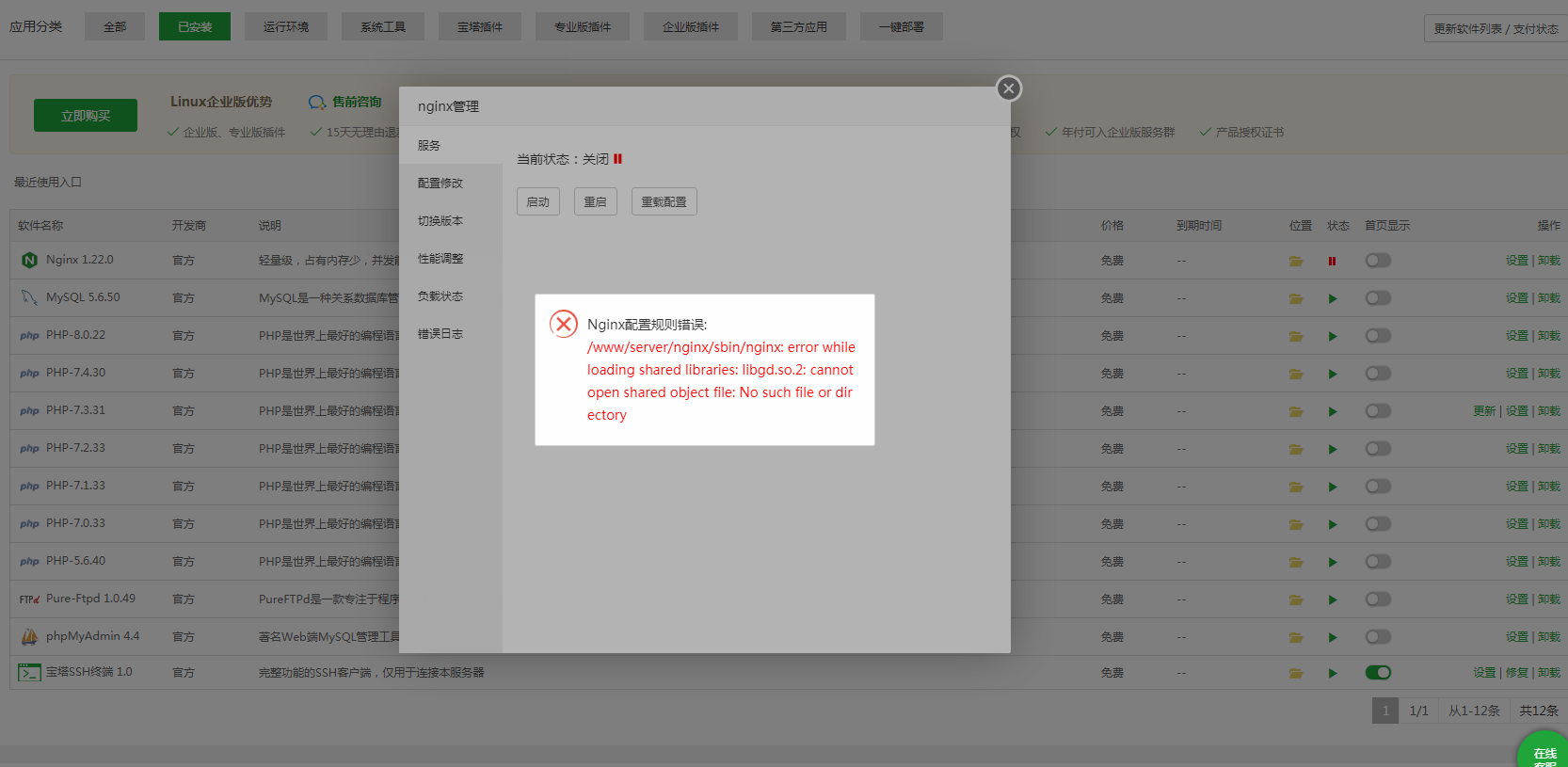Image resolution: width=1568 pixels, height=767 pixels.
Task: Click 设置 link for Nginx 1.22.0
Action: click(x=1516, y=261)
